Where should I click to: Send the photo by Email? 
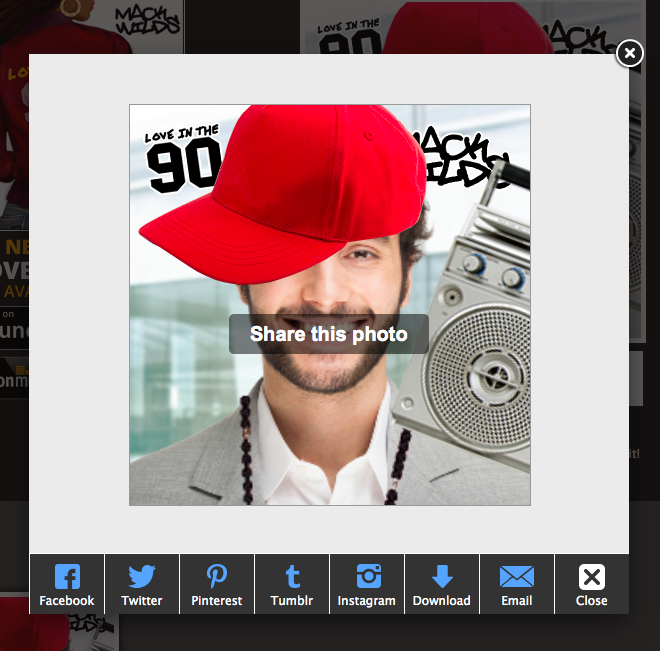(517, 584)
